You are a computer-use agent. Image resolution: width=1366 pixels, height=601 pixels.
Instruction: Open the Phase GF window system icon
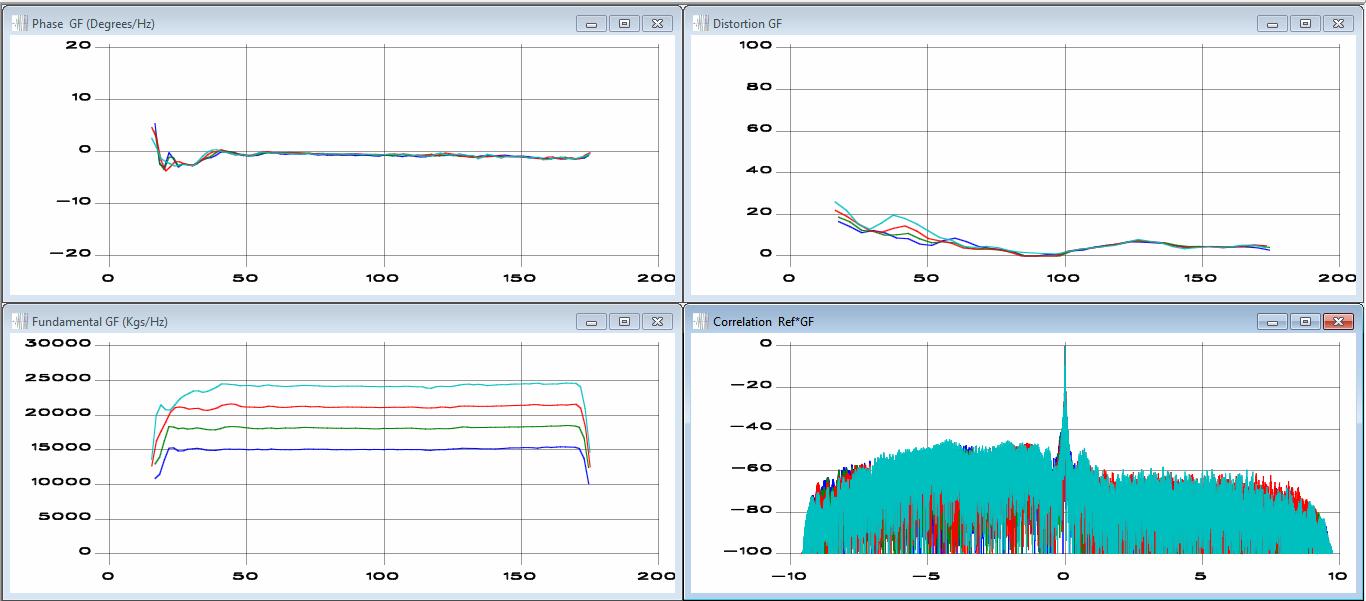(x=18, y=23)
